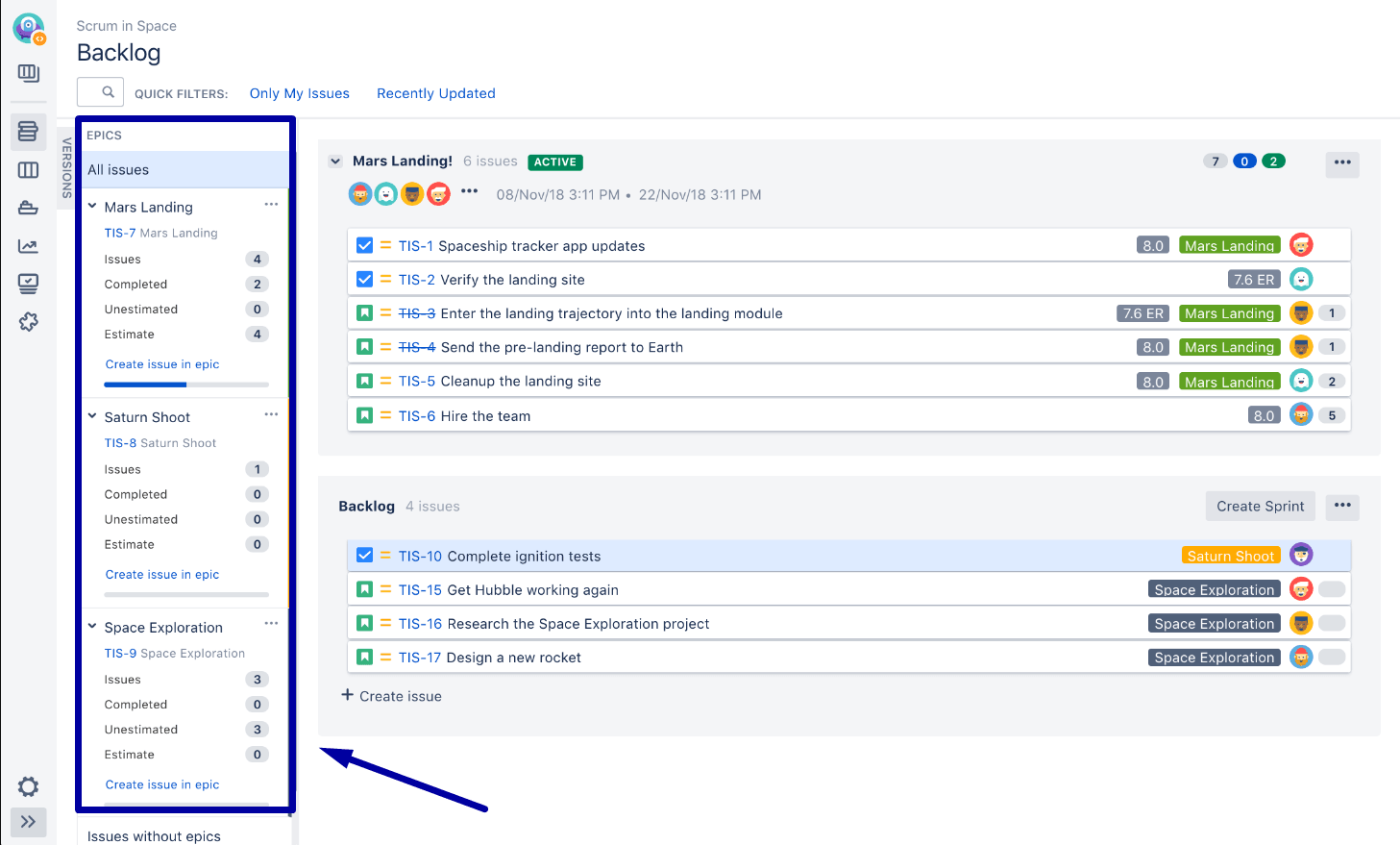This screenshot has height=845, width=1400.
Task: Collapse the left sidebar with the double arrow
Action: (28, 822)
